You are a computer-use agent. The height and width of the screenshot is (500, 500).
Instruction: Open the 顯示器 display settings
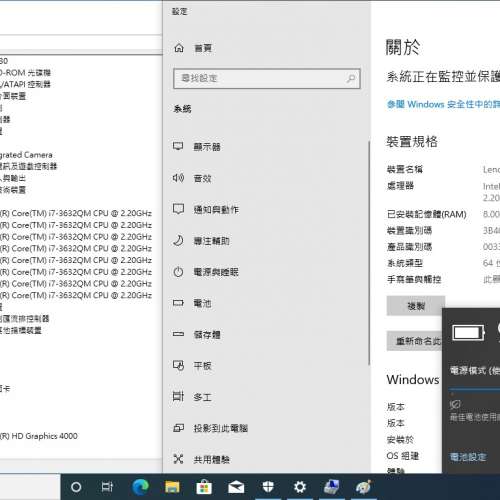(x=197, y=147)
